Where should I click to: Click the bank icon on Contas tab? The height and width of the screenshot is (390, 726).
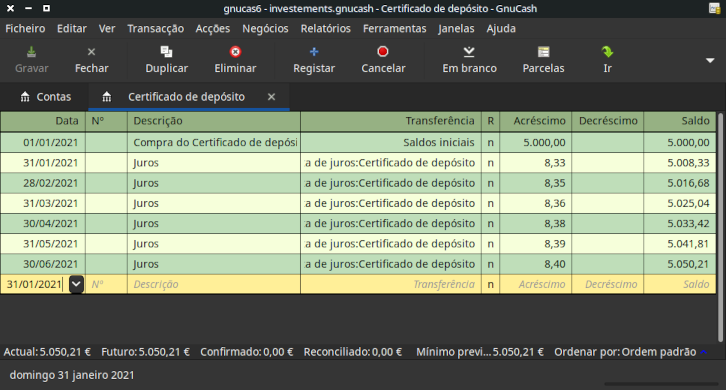[x=25, y=97]
